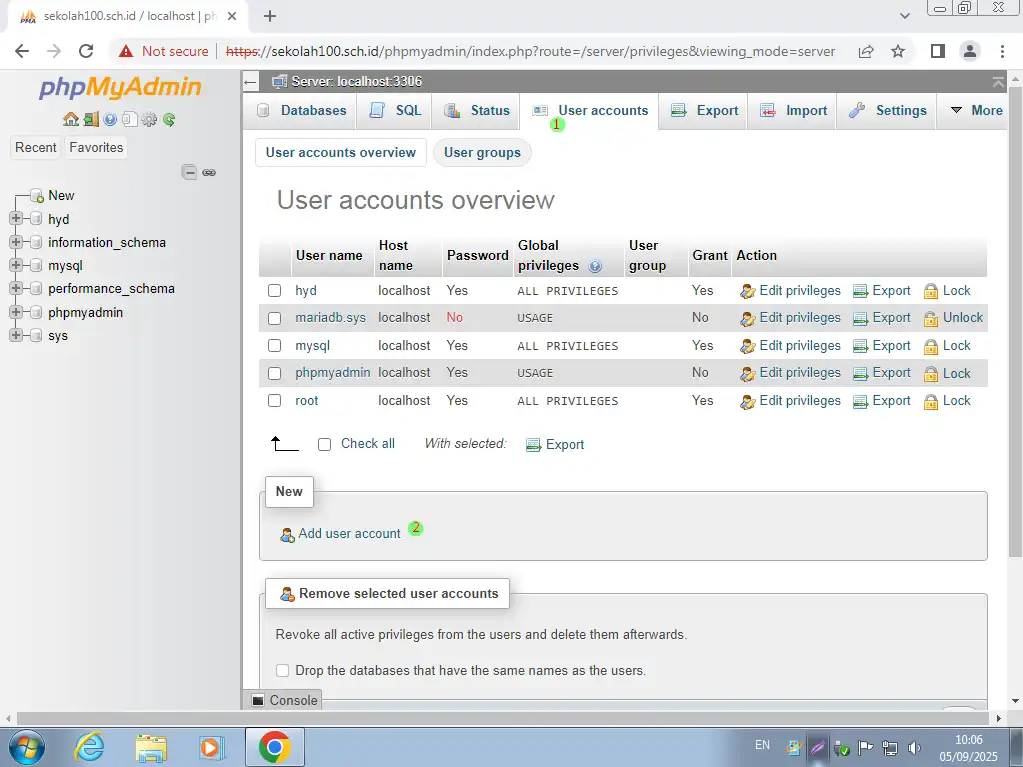Screen dimensions: 1023x767
Task: Switch to the Export tab
Action: pos(705,111)
